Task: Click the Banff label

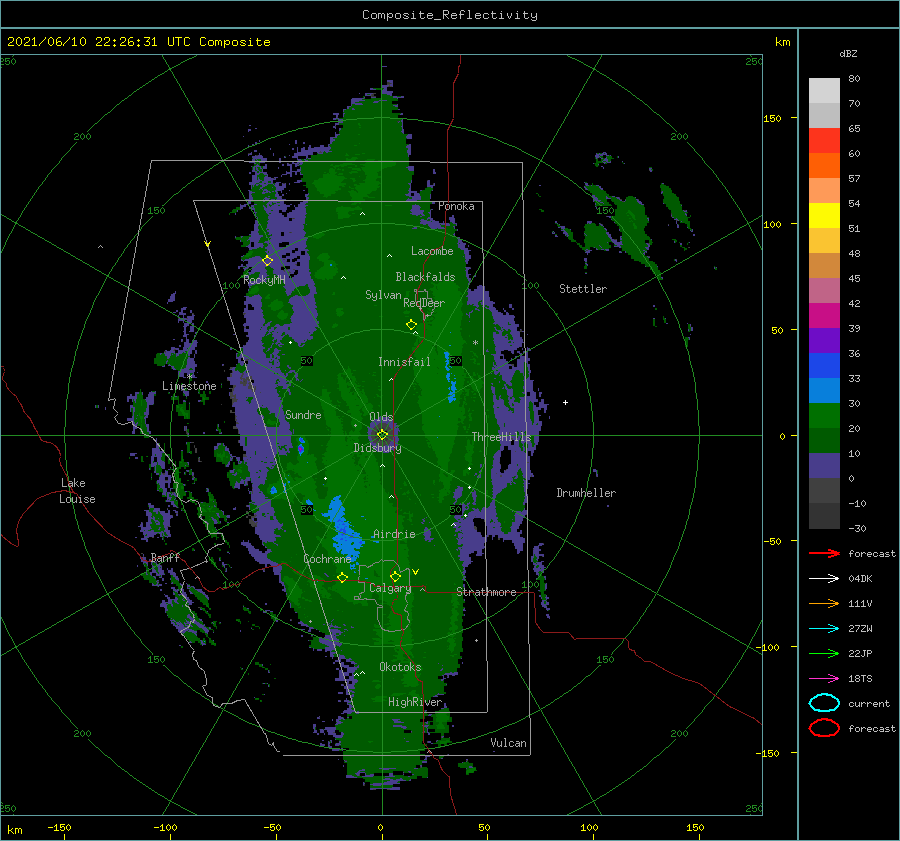Action: (165, 557)
